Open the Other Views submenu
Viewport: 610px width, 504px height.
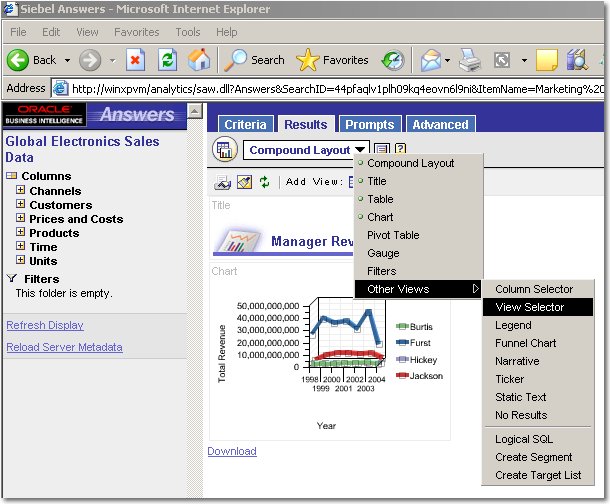point(419,289)
